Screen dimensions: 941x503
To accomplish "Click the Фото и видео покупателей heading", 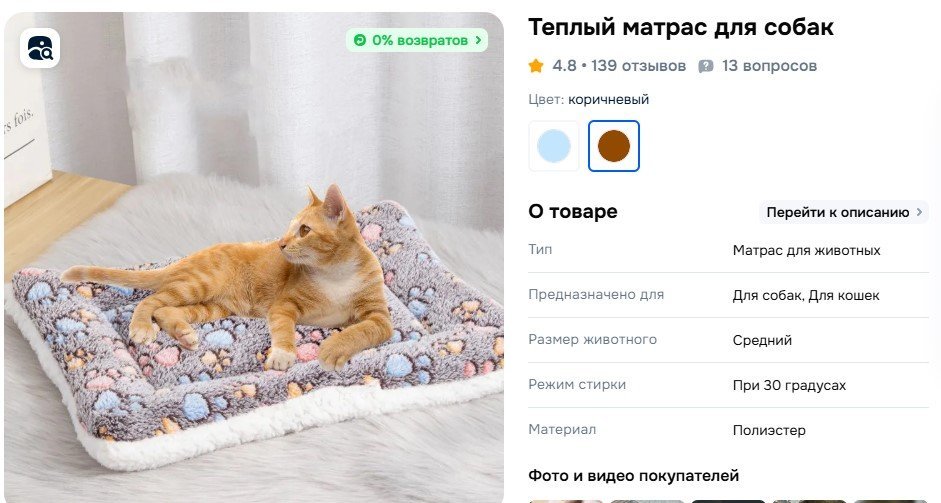I will point(634,476).
